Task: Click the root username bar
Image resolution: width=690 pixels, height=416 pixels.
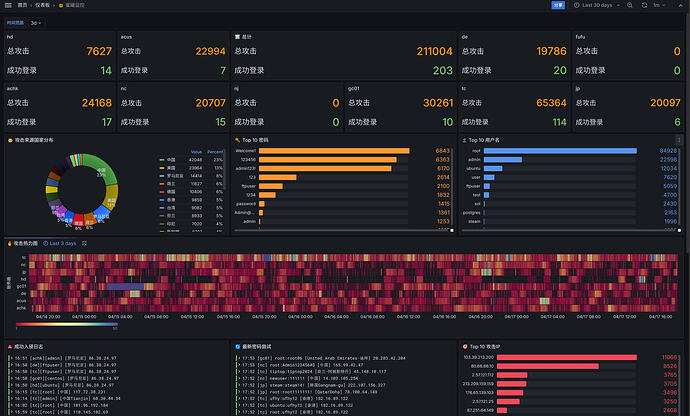Action: tap(560, 151)
